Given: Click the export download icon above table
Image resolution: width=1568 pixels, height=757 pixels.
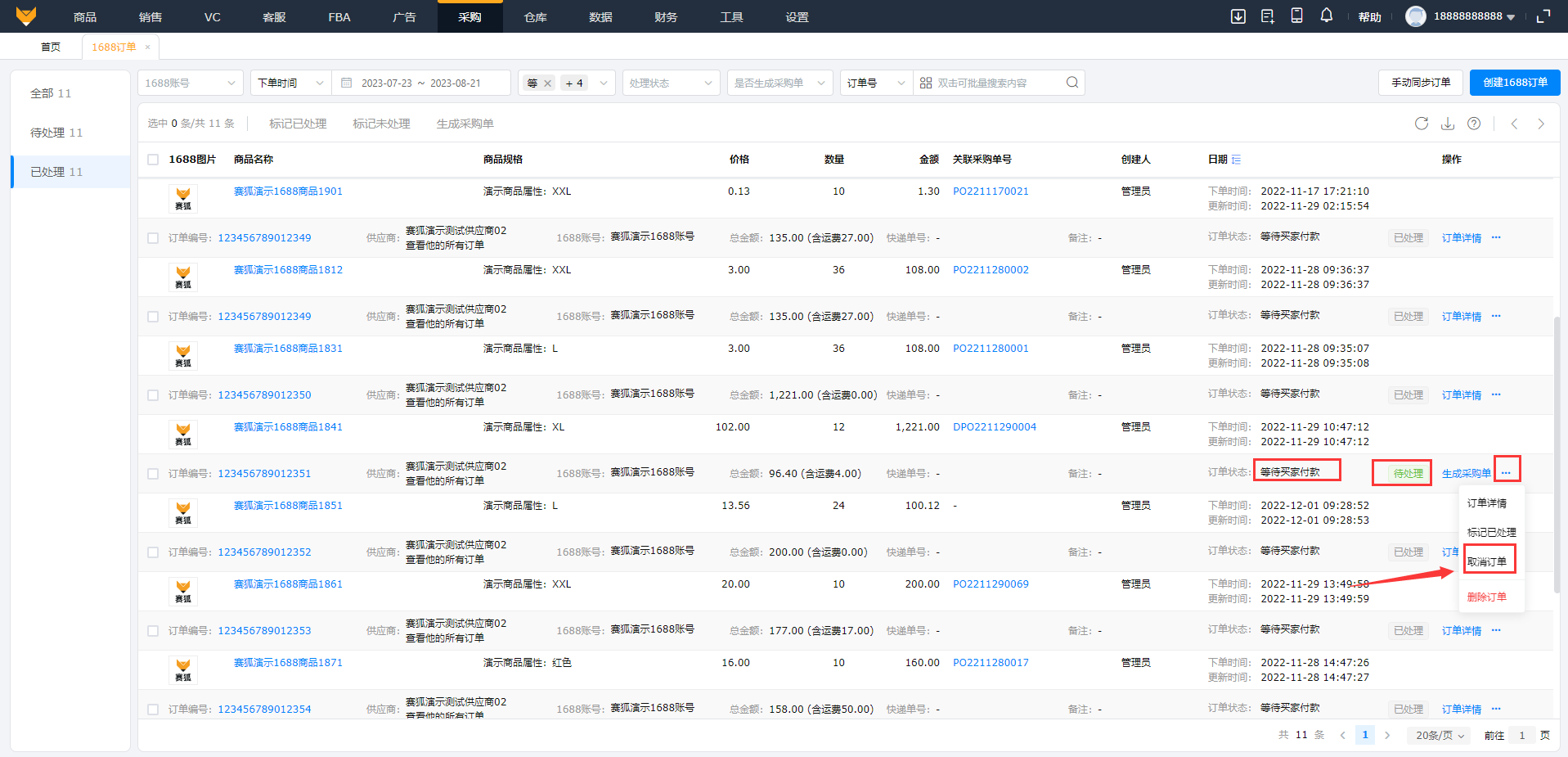Looking at the screenshot, I should (x=1447, y=124).
